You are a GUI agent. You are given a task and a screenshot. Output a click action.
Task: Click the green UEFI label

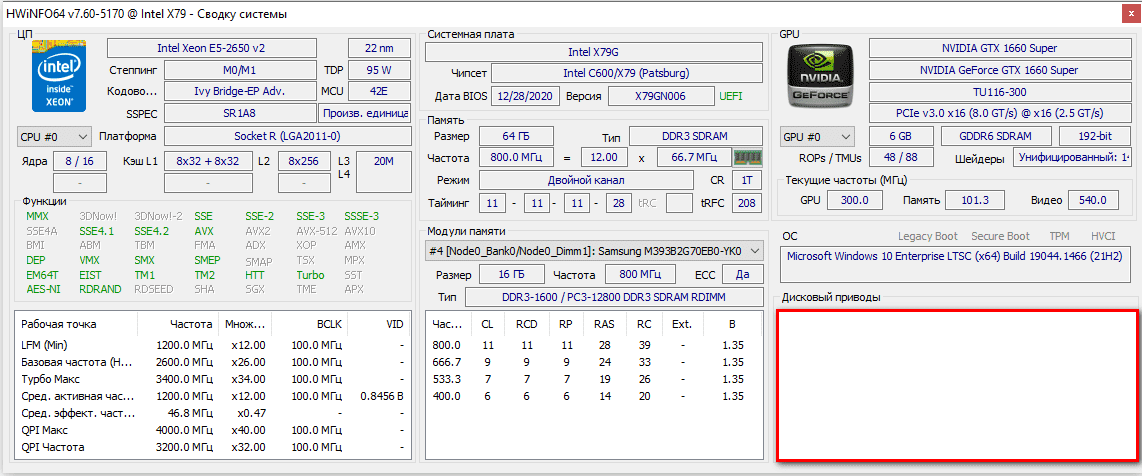(x=732, y=96)
